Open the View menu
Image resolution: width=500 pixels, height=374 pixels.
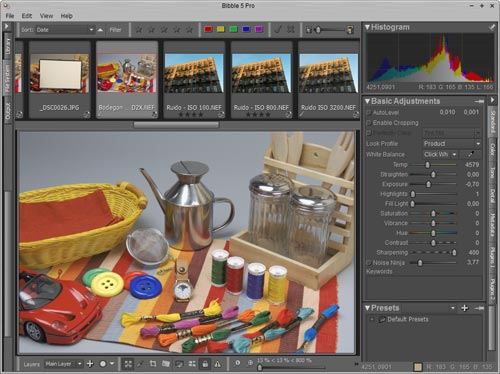[46, 16]
